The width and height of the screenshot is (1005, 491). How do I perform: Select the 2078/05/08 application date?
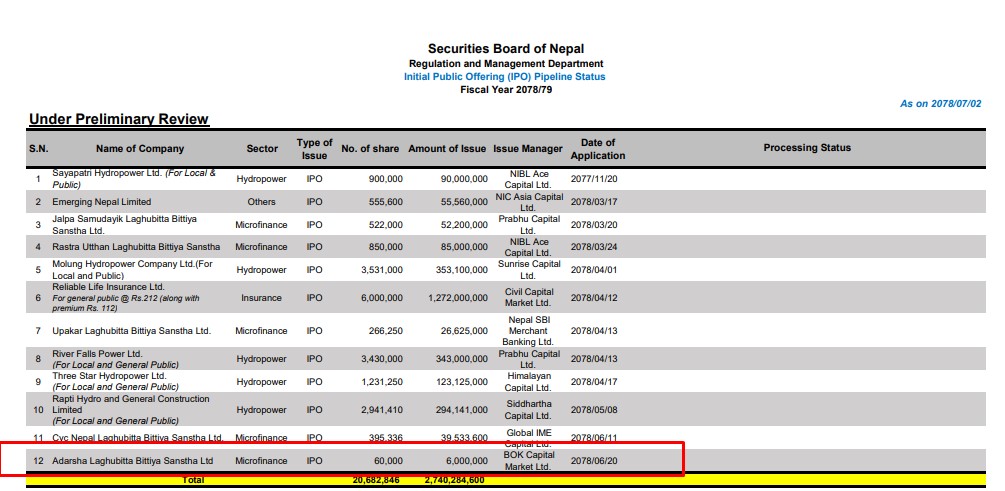tap(596, 410)
